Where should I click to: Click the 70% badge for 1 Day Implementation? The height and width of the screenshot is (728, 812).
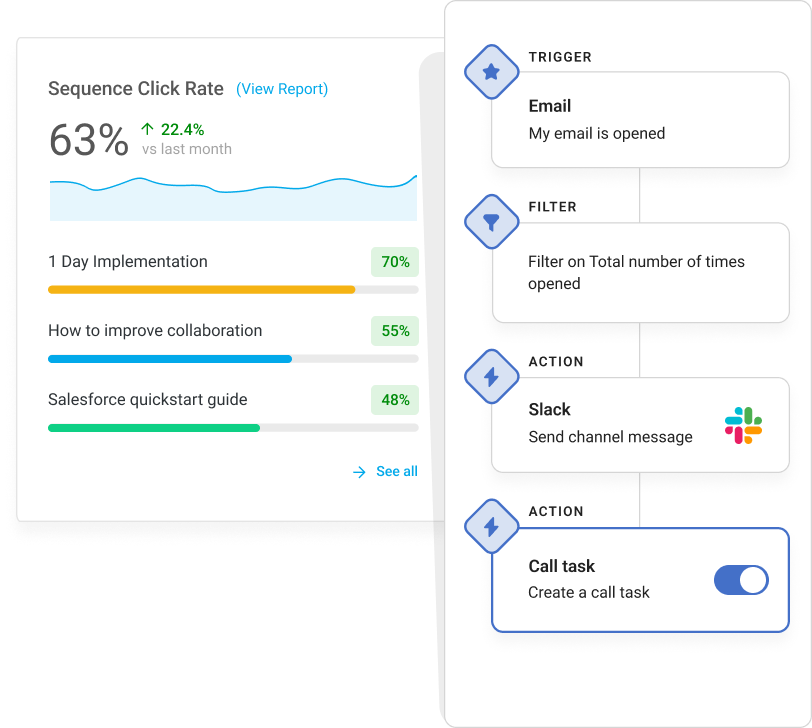click(395, 262)
